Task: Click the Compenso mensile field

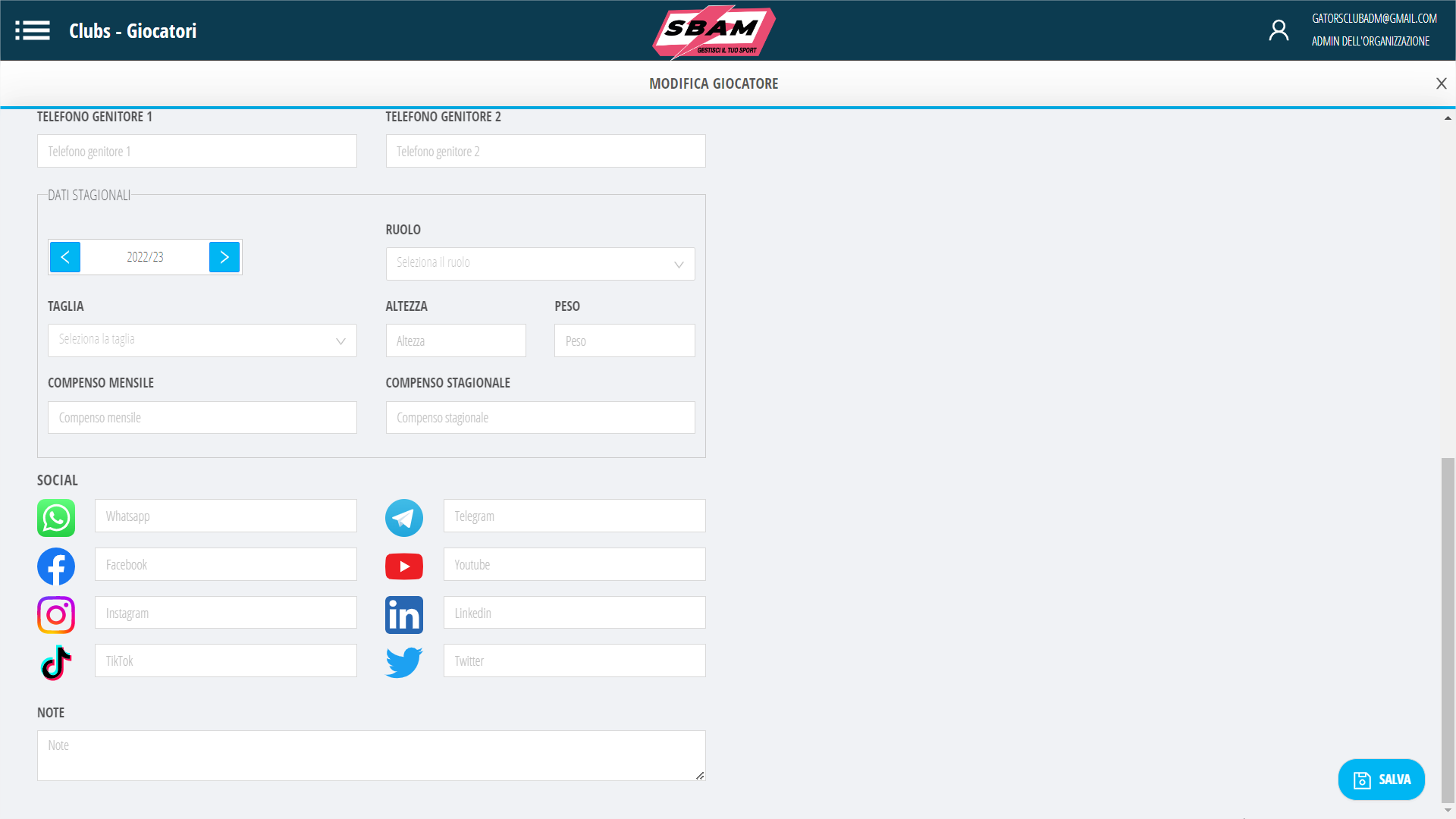Action: pyautogui.click(x=202, y=417)
